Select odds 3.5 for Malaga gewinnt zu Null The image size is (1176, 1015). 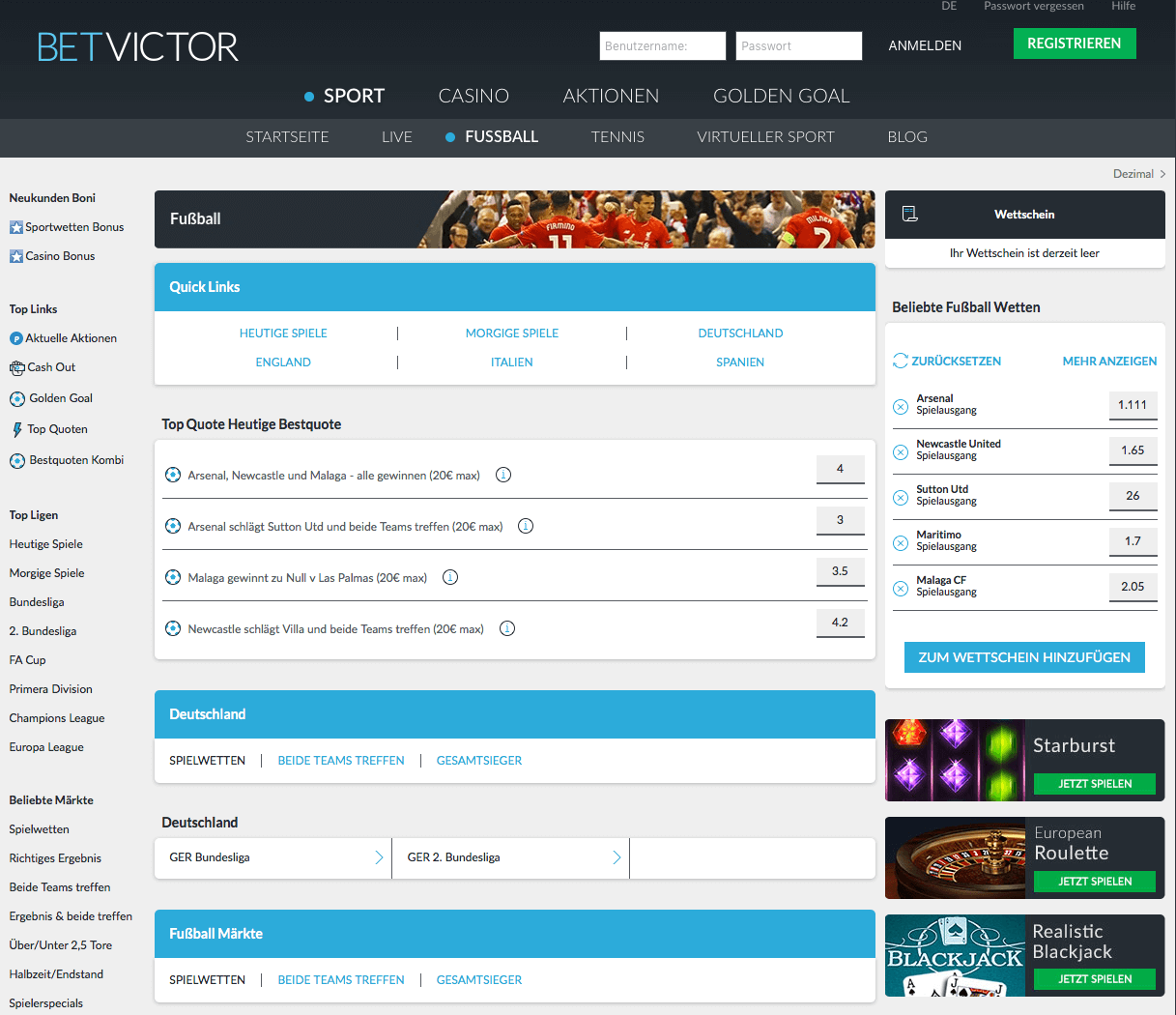(x=840, y=571)
